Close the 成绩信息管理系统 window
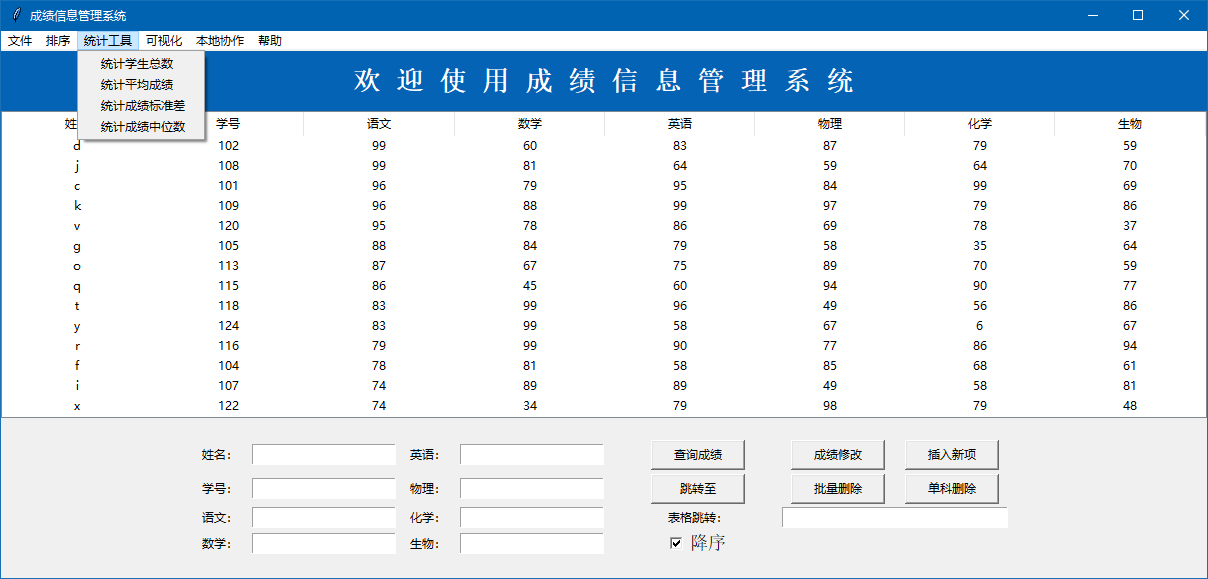This screenshot has width=1208, height=579. click(x=1184, y=15)
